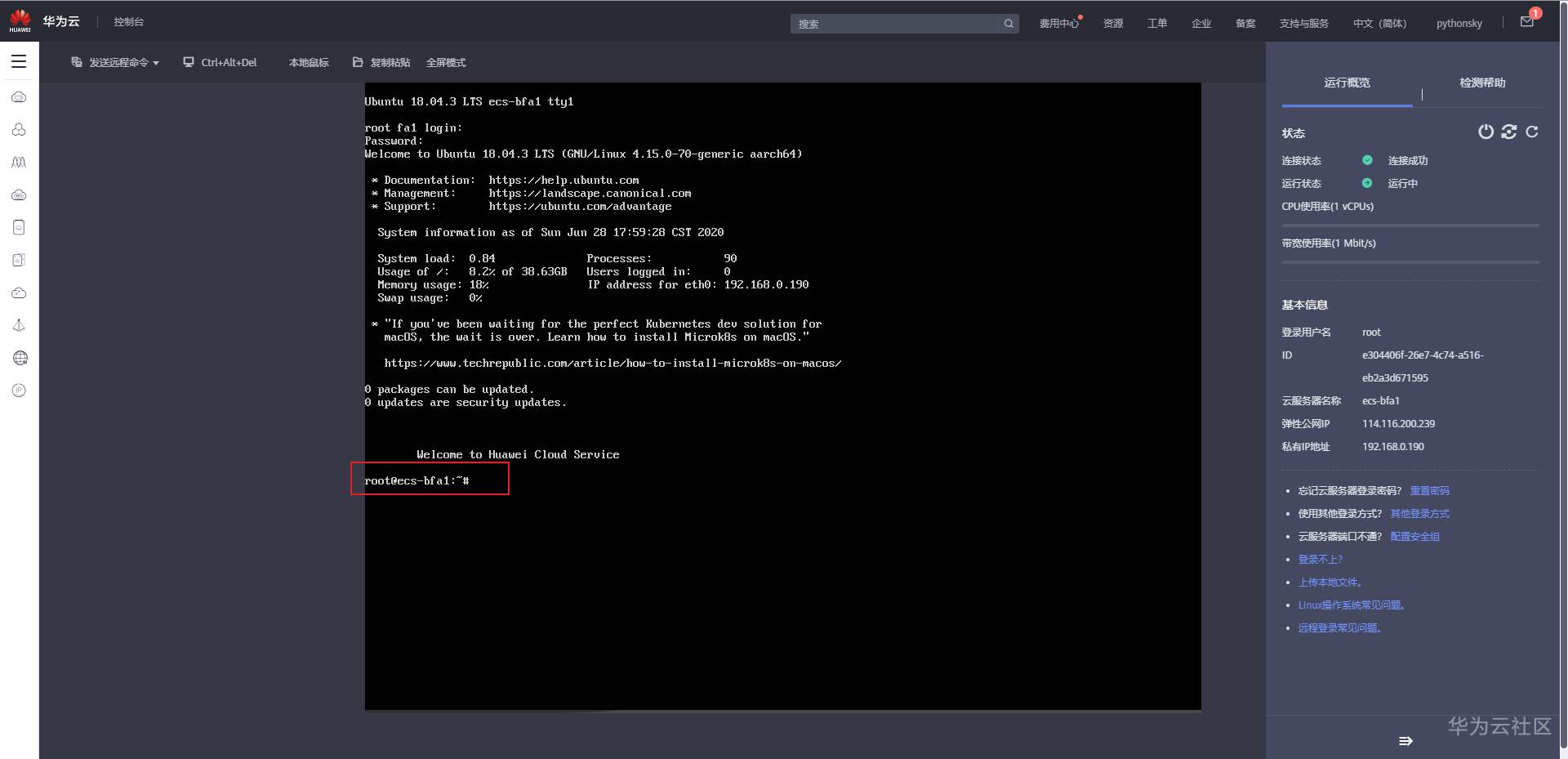
Task: Click the ID value starting e304406f
Action: coord(1423,367)
